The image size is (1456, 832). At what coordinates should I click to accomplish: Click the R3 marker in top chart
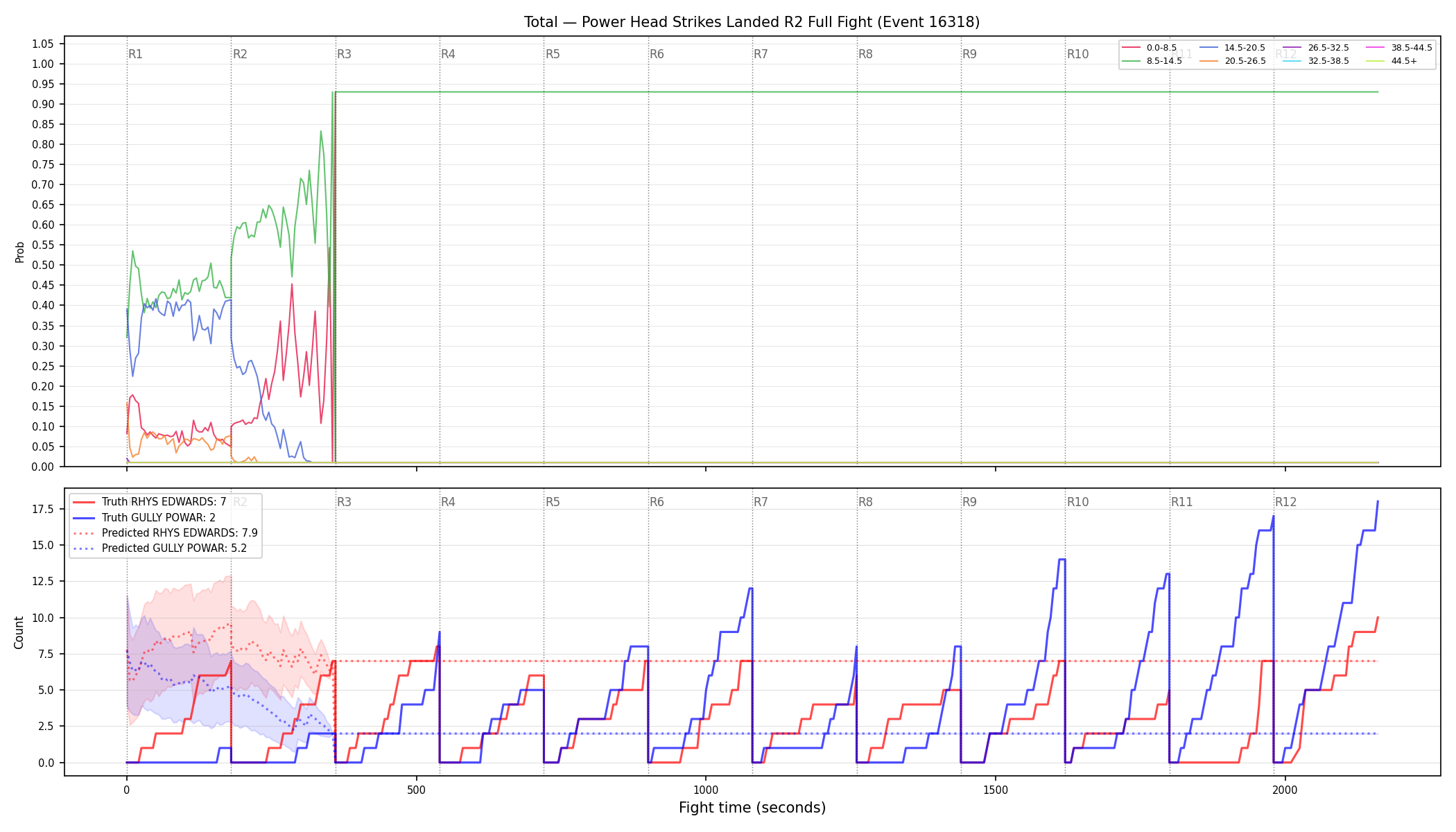[344, 54]
